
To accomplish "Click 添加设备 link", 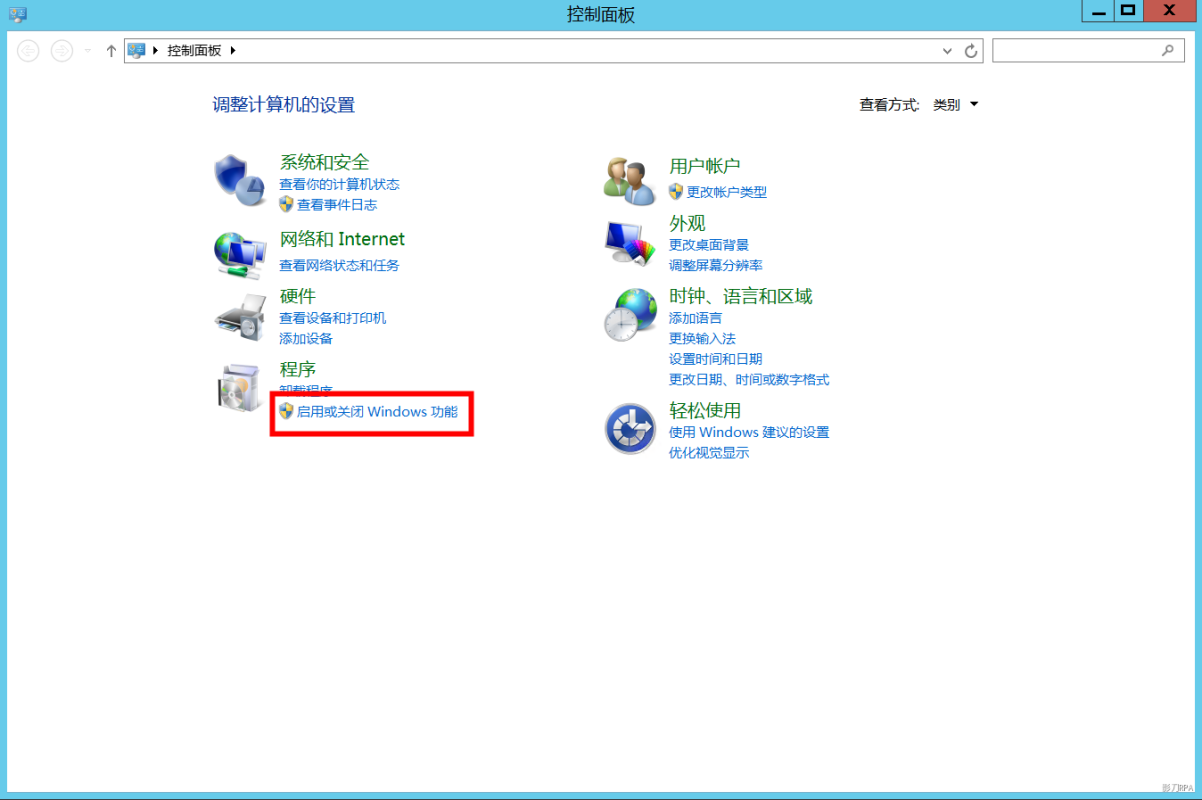I will click(x=306, y=339).
